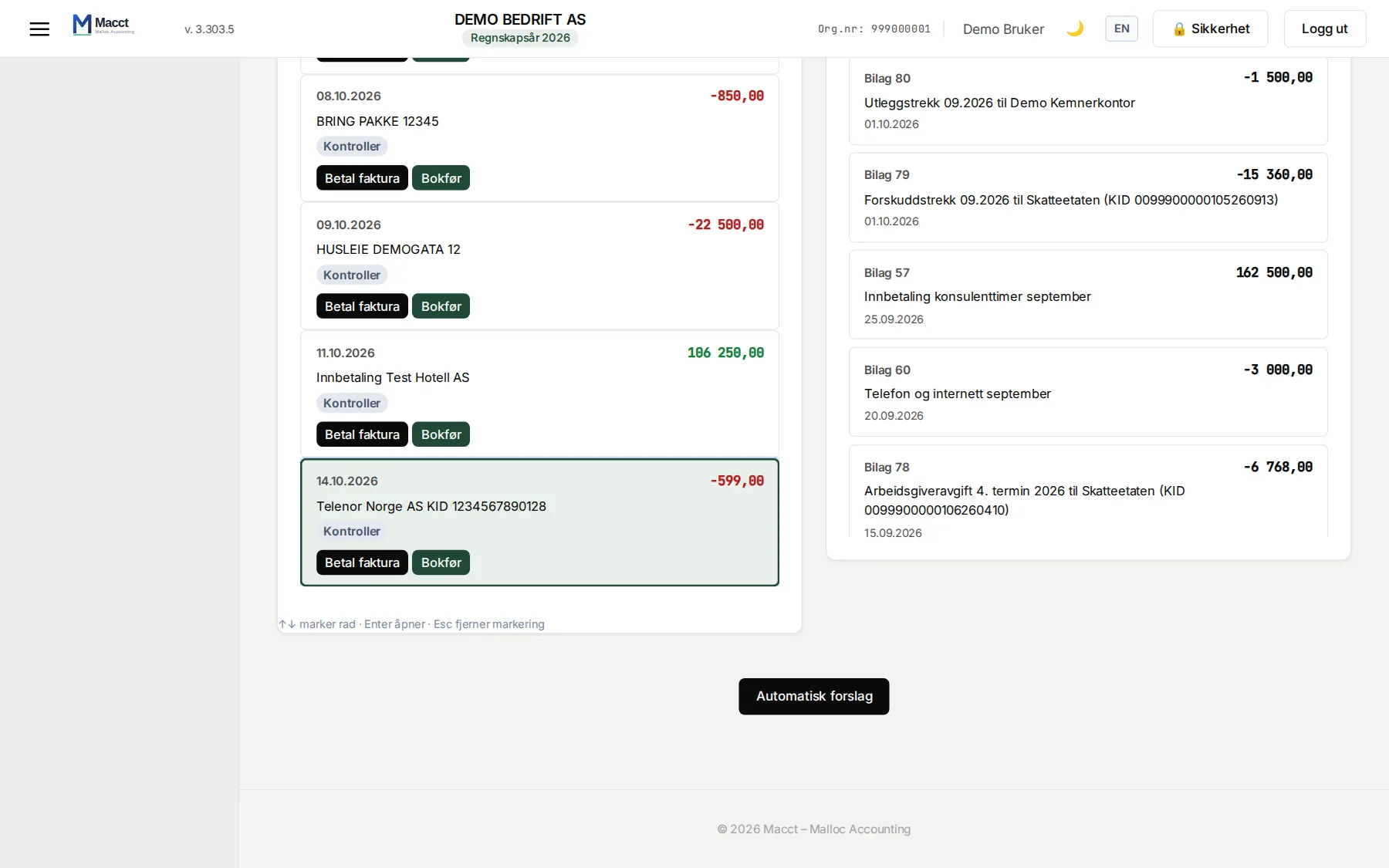Select Bilag 60 Telefon og internett entry
The image size is (1389, 868).
coord(1088,392)
